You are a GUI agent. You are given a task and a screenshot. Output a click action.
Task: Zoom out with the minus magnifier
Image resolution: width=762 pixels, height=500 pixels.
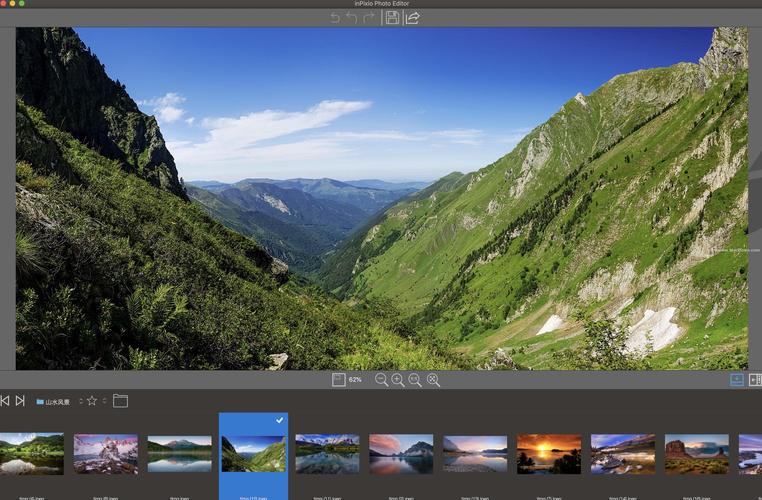[381, 380]
